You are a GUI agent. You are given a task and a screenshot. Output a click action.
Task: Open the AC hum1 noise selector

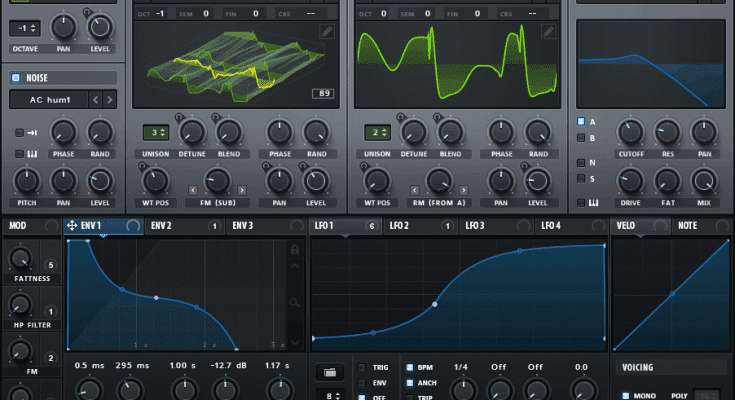coord(48,100)
